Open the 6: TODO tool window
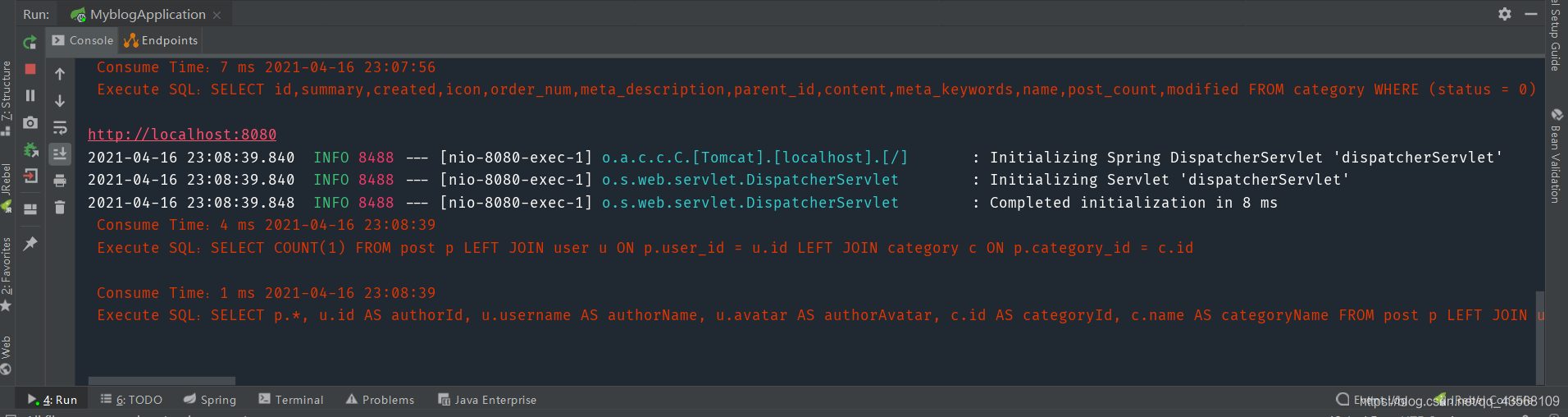1568x417 pixels. coord(131,400)
